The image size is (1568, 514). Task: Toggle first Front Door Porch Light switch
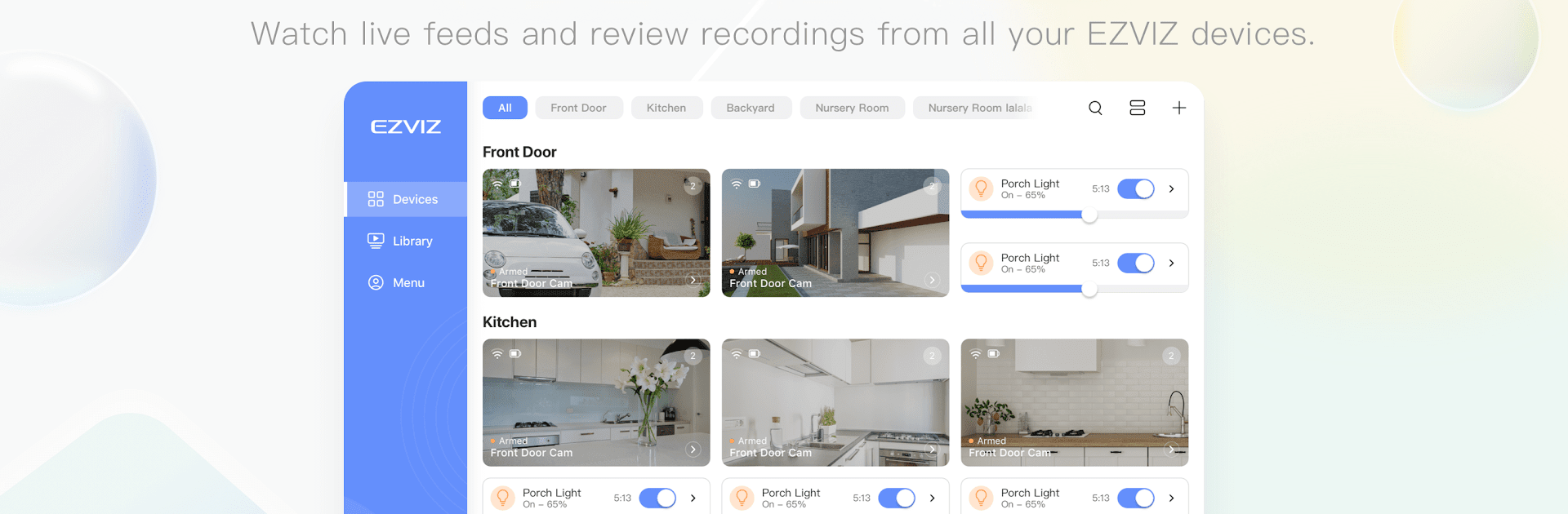point(1136,189)
